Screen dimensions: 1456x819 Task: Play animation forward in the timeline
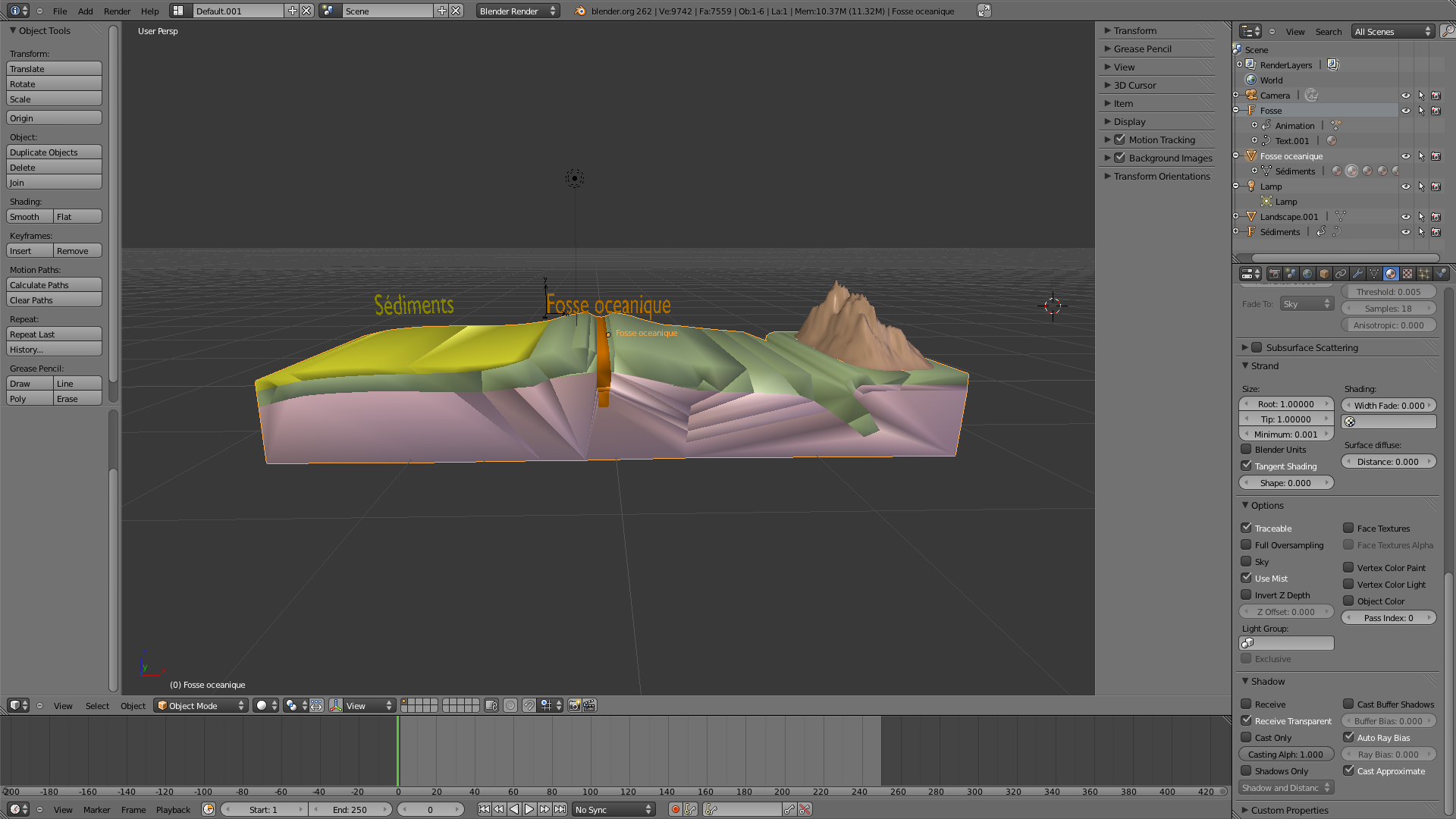(529, 809)
